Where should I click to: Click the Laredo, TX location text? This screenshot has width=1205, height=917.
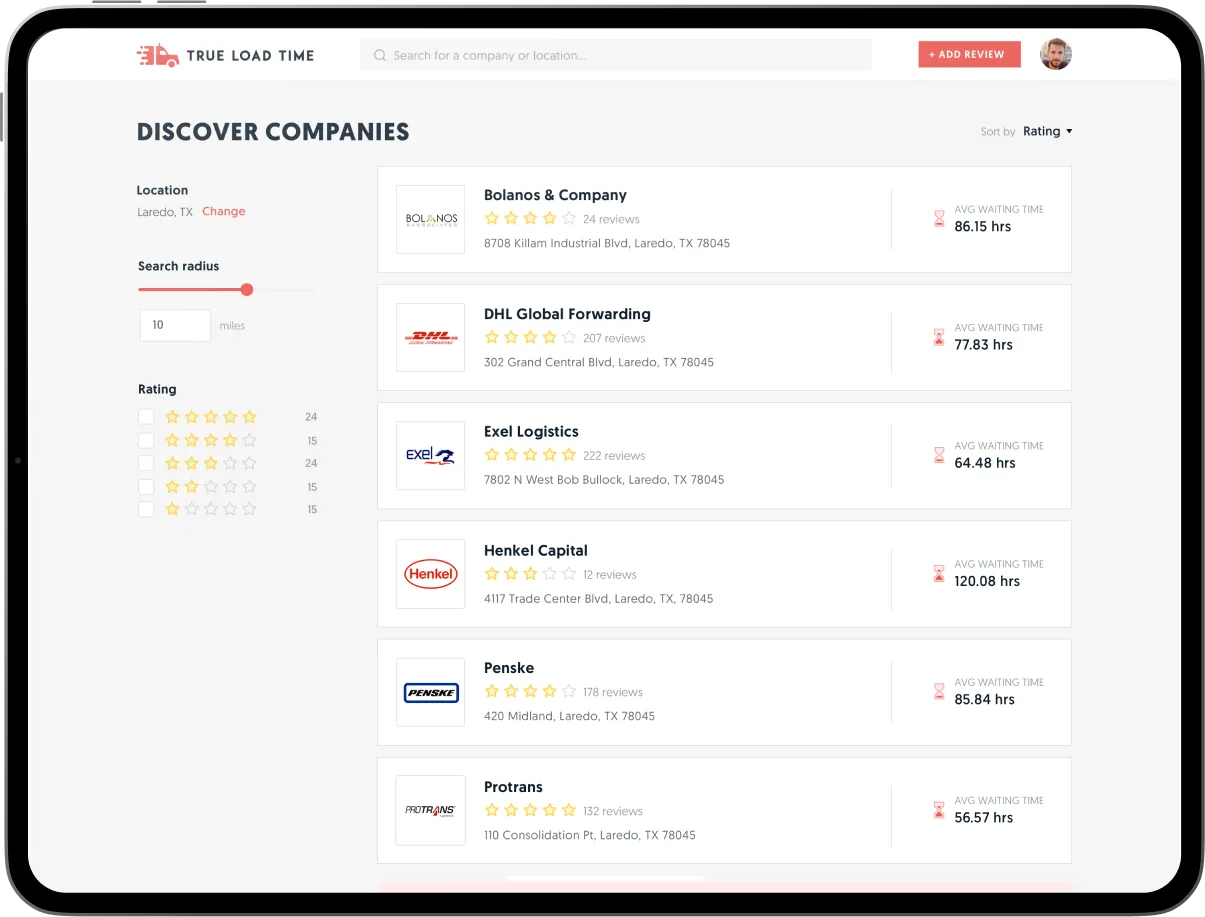click(x=165, y=212)
